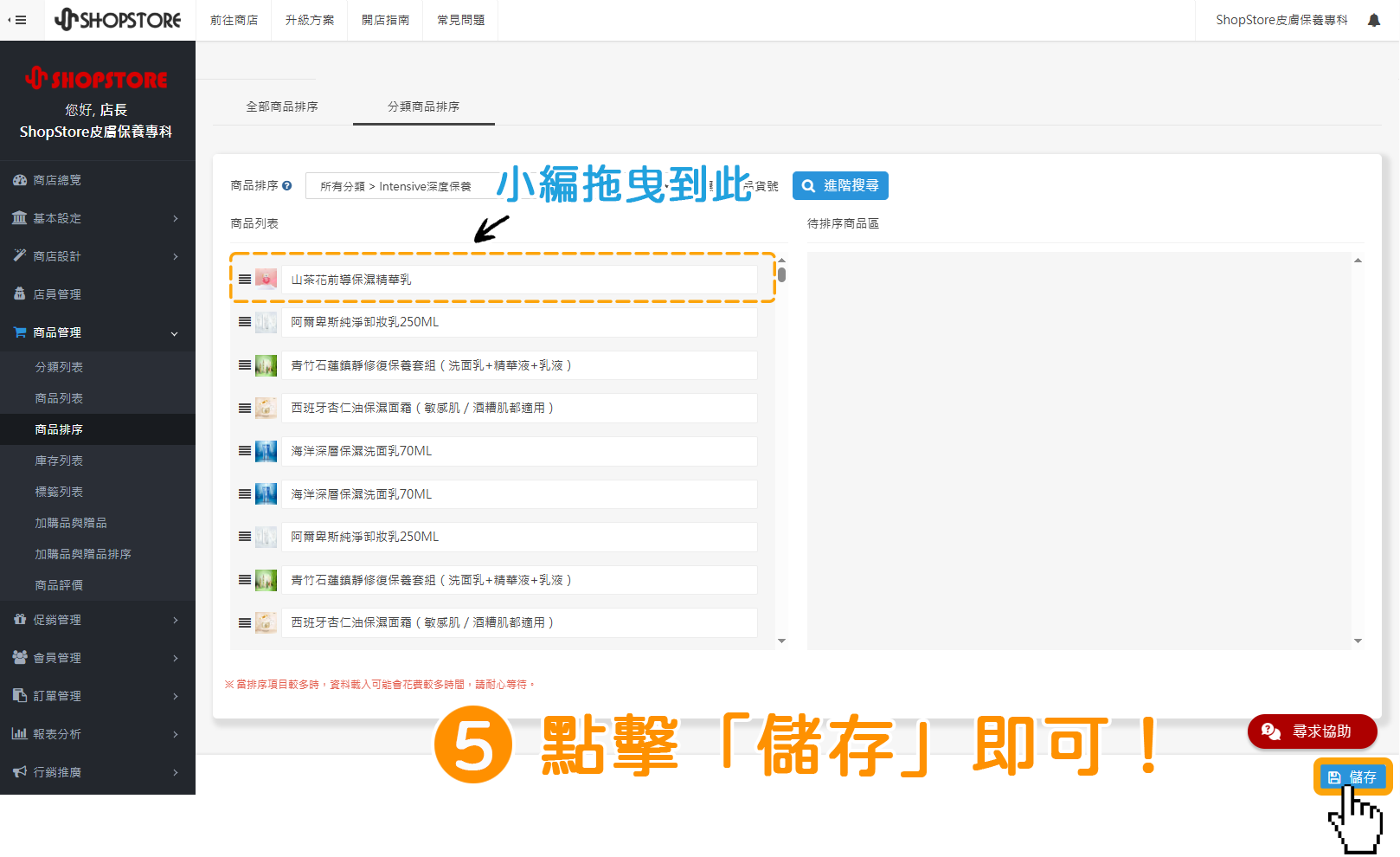This screenshot has height=857, width=1400.
Task: Click second 西班牙杏仁油保濕面霜 product row
Action: 519,622
